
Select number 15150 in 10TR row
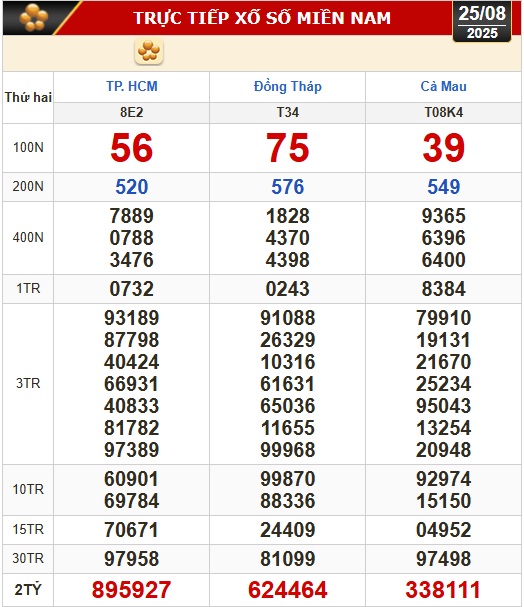pyautogui.click(x=444, y=501)
